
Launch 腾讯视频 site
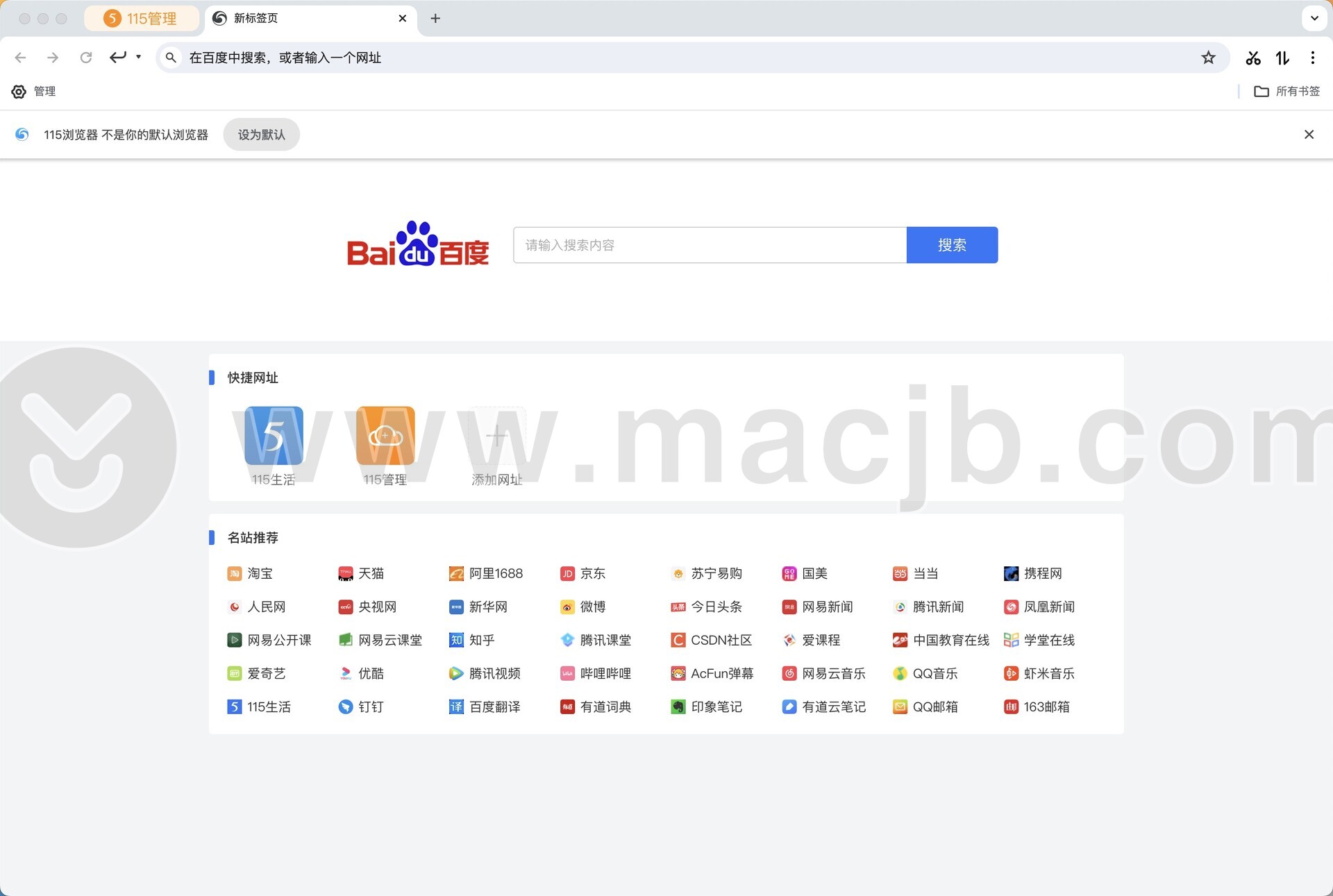(x=485, y=673)
